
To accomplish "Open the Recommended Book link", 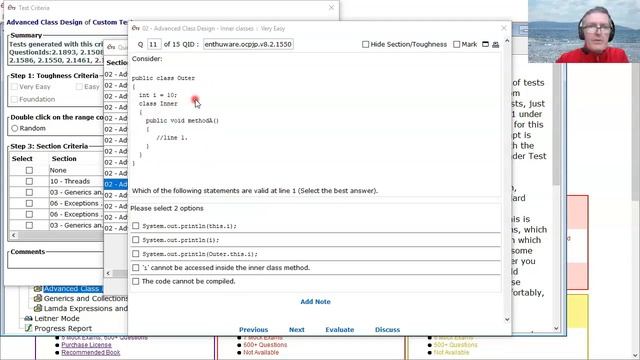I will tap(91, 353).
